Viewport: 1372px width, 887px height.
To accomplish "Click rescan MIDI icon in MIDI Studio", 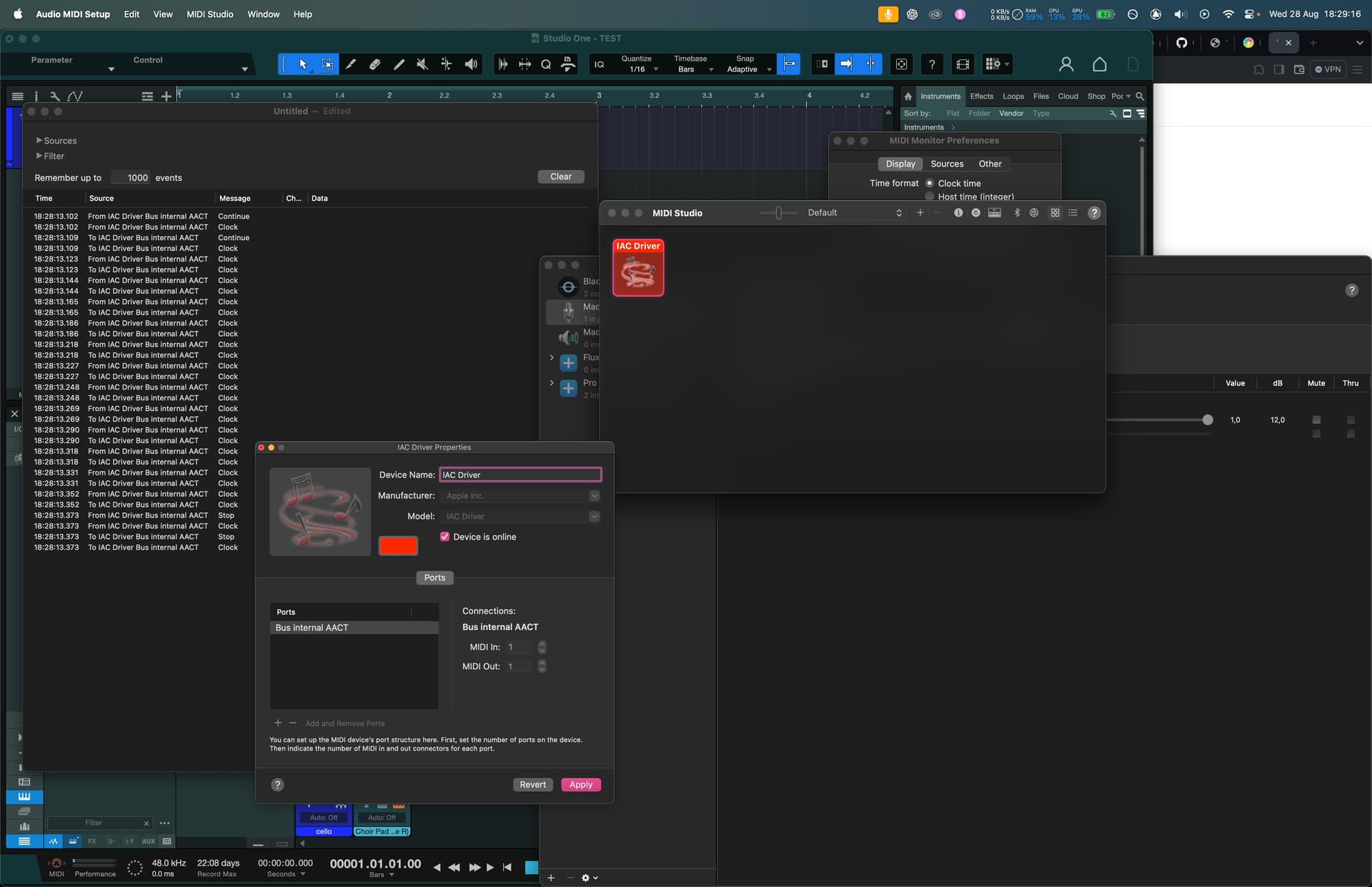I will (x=975, y=213).
